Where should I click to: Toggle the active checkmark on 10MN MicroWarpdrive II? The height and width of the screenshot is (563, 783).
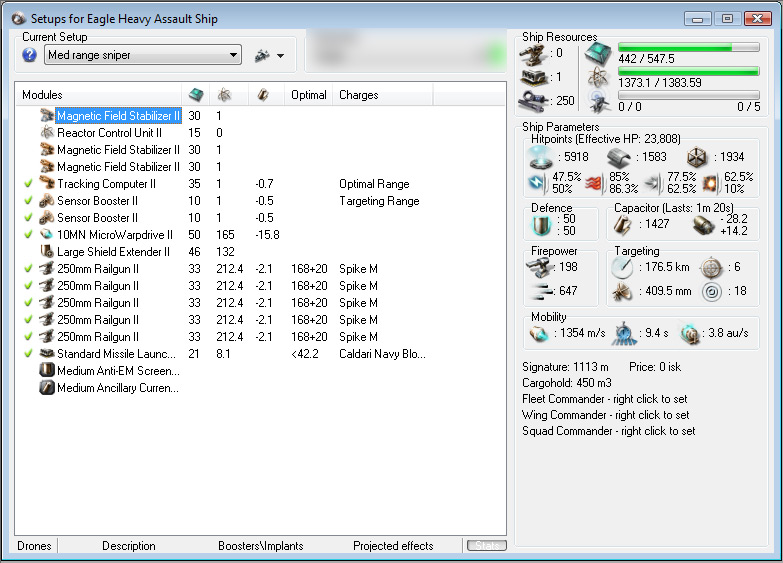click(27, 235)
